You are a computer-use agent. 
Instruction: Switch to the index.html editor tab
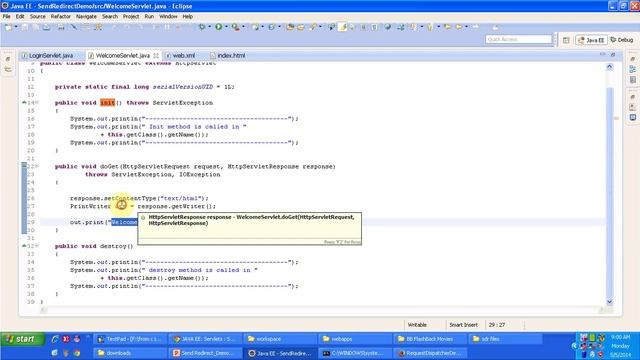228,56
